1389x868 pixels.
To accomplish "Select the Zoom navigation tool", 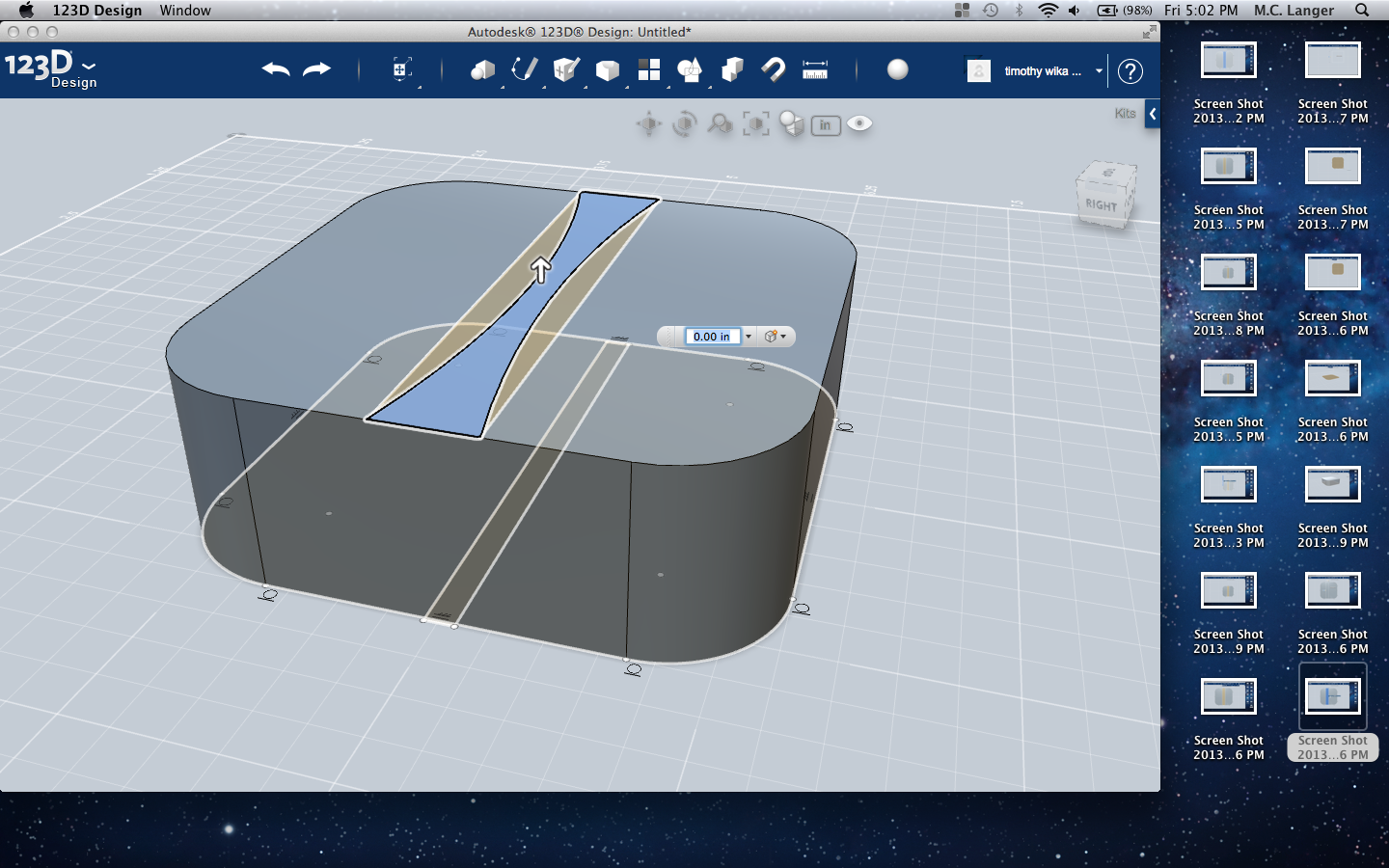I will (x=720, y=123).
